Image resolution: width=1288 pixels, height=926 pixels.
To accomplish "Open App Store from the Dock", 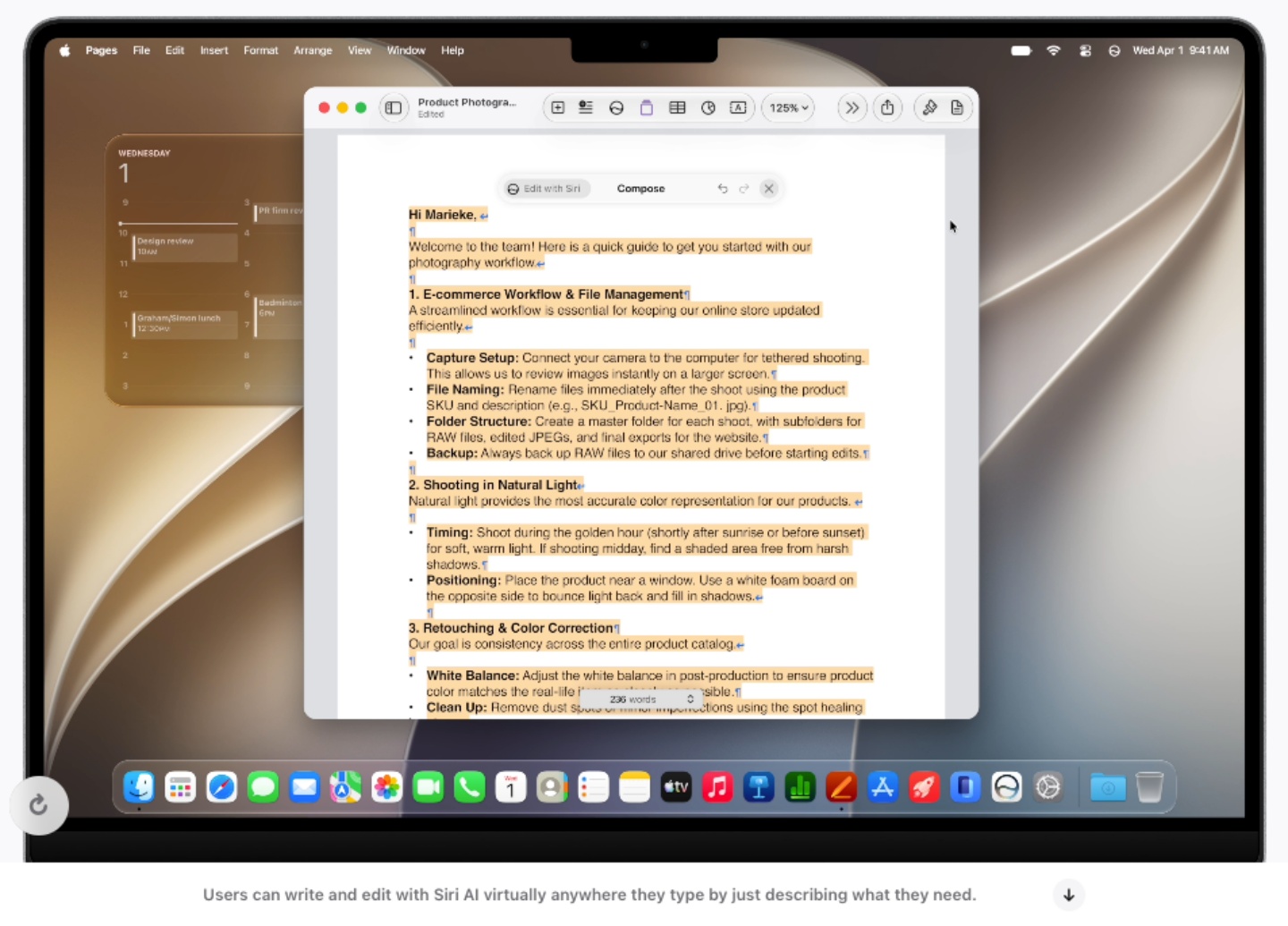I will [883, 787].
